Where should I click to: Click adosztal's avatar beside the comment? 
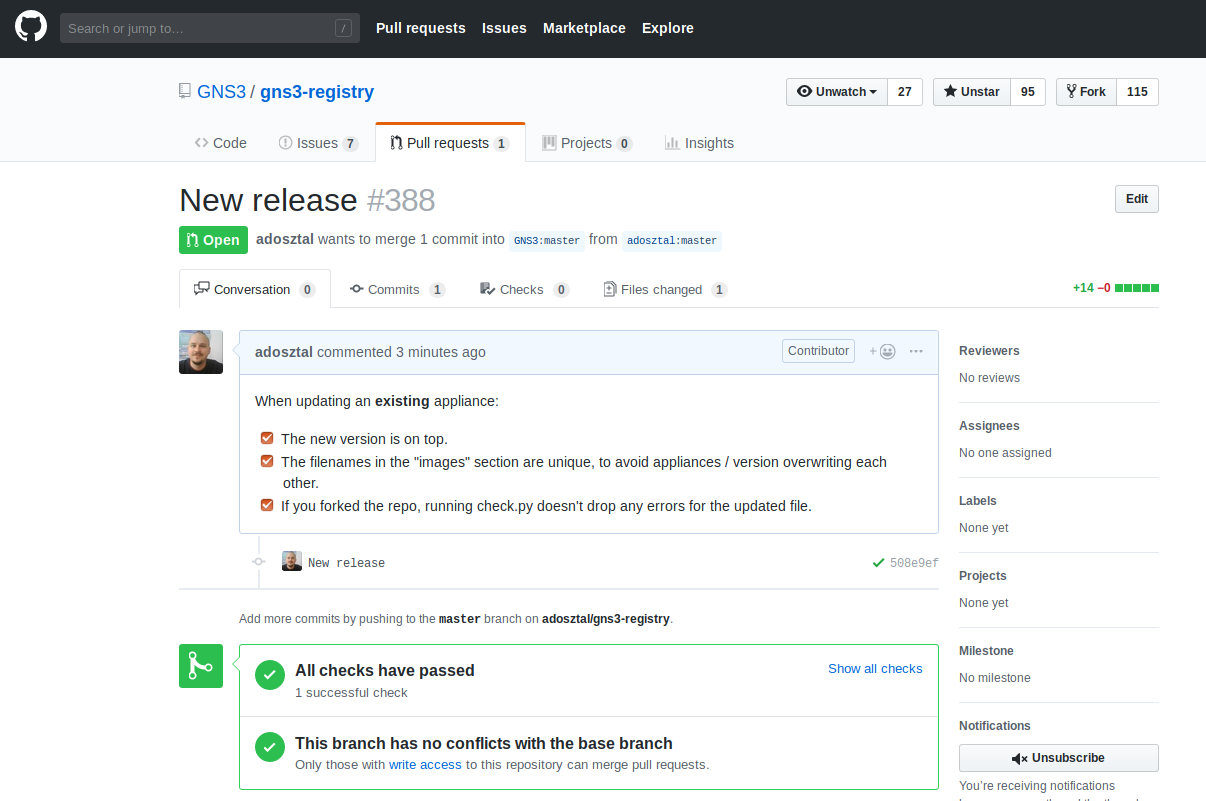coord(201,352)
